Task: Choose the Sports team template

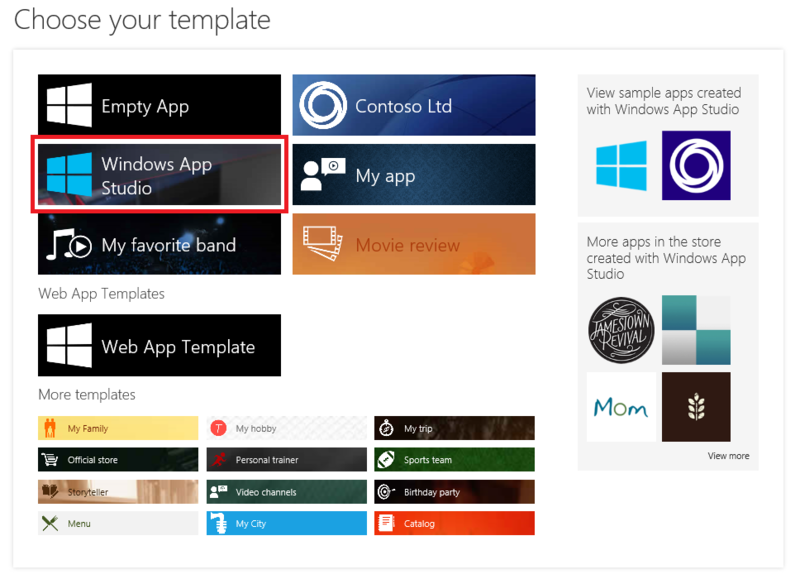Action: [454, 459]
